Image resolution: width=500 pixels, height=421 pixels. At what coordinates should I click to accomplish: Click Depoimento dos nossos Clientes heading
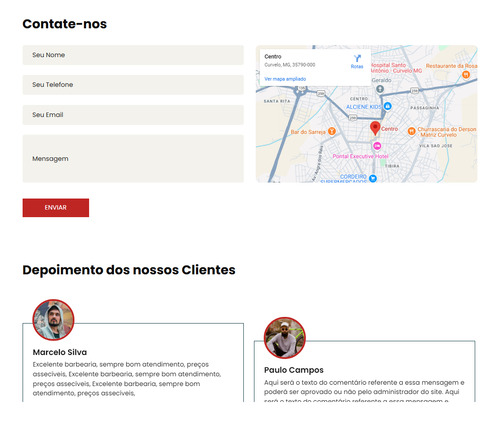pos(129,270)
